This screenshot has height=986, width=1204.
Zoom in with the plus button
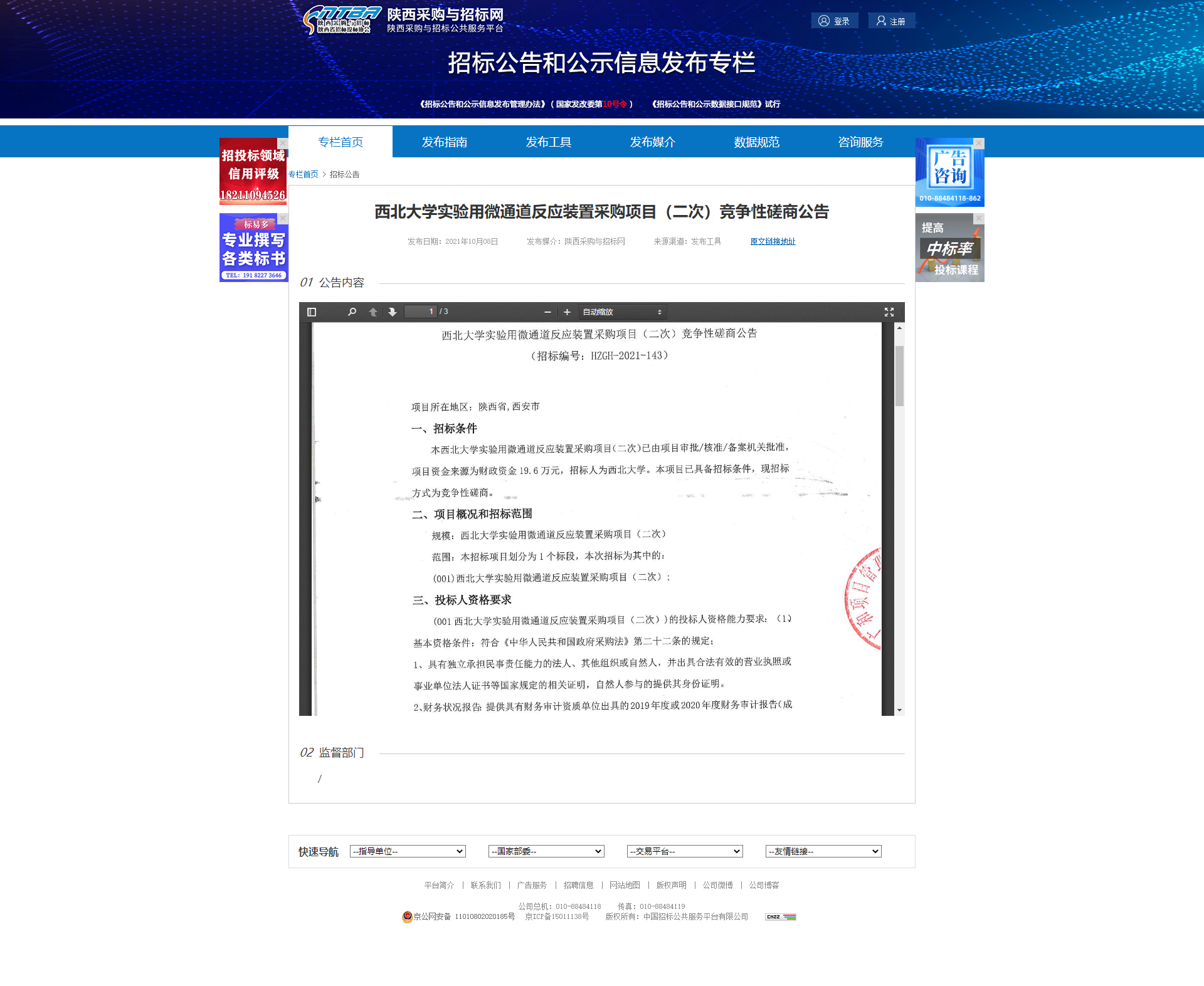567,312
